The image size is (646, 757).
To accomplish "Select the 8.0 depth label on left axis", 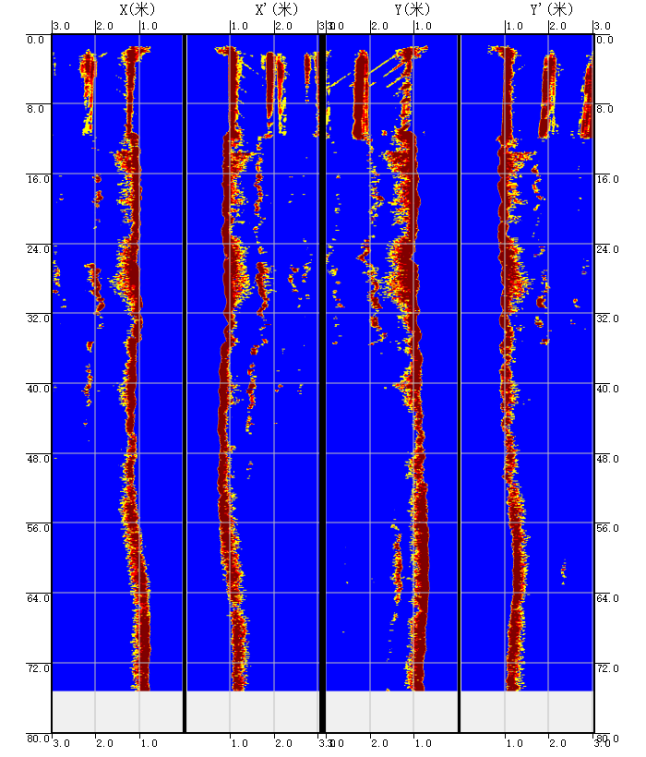I will coord(35,109).
